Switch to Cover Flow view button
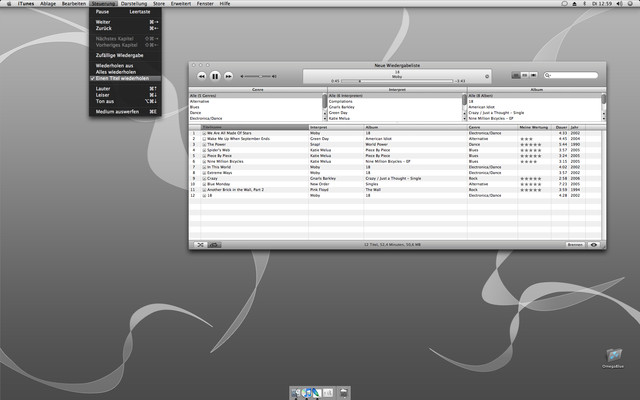Screen dimensions: 640x400 click(x=532, y=75)
